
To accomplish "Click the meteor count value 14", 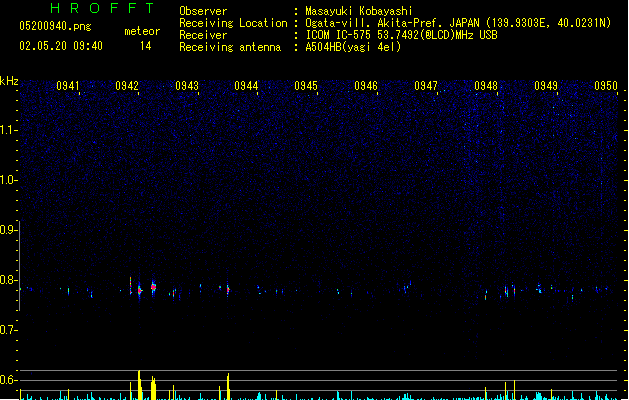I will coord(146,46).
